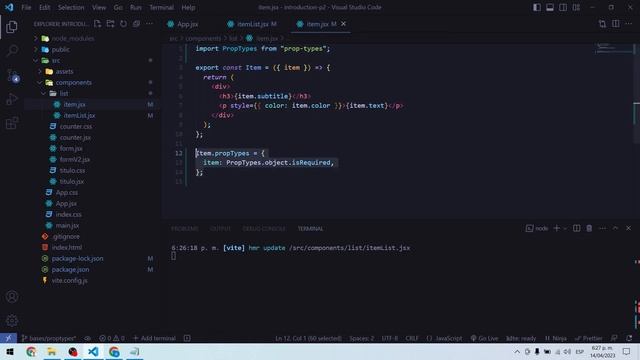This screenshot has height=360, width=640.
Task: Open terminal panel more actions
Action: point(602,229)
